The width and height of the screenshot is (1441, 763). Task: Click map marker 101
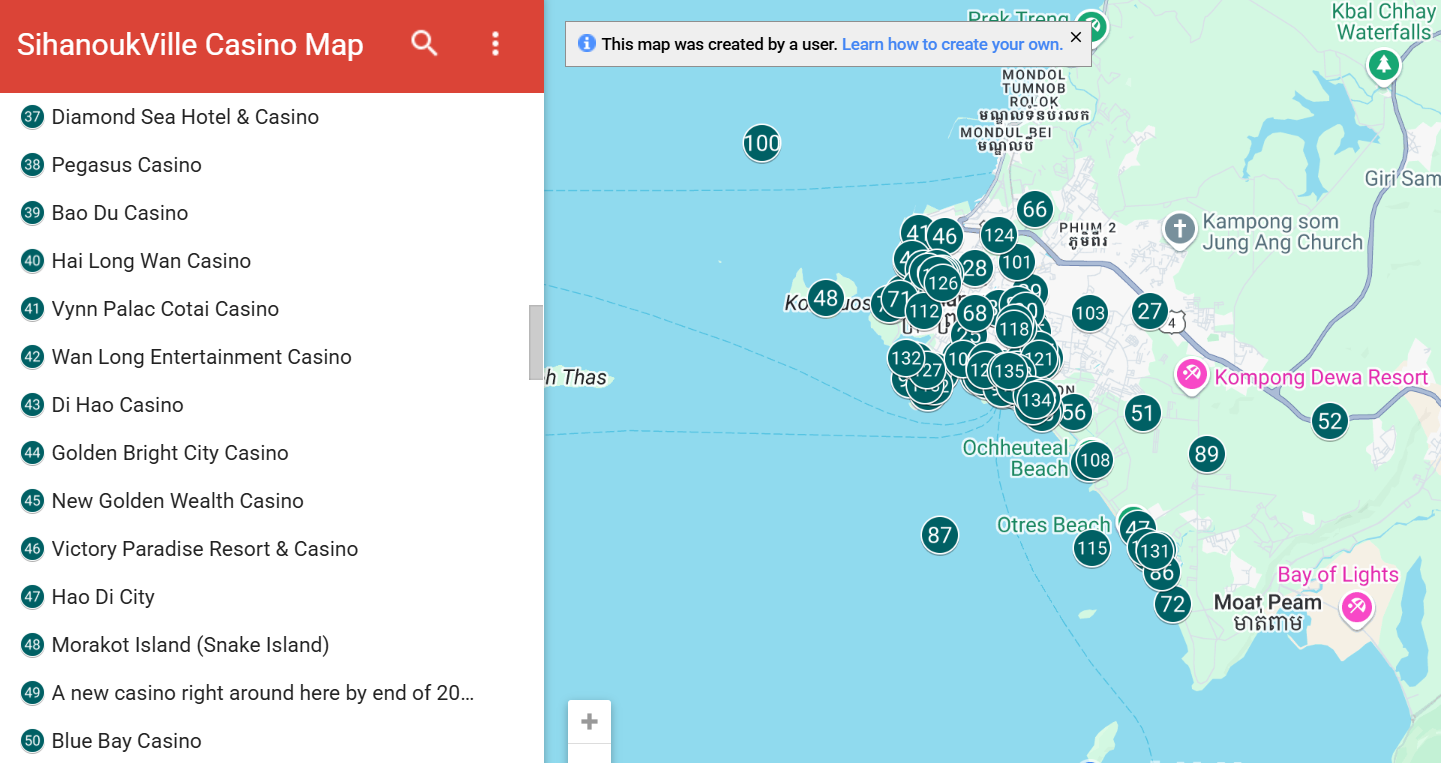click(x=1017, y=263)
